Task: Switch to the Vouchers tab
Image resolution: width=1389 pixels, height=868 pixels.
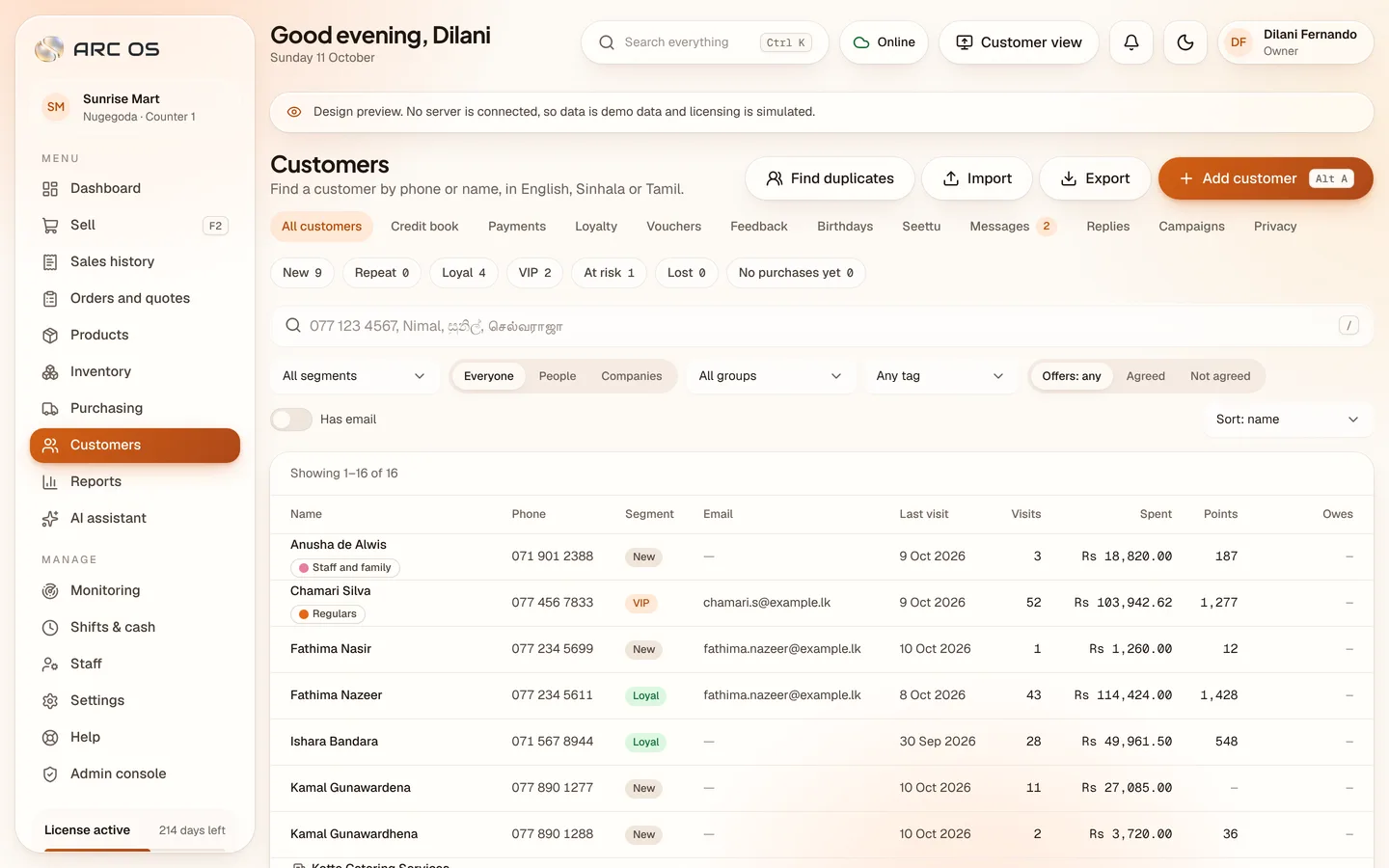Action: (673, 227)
